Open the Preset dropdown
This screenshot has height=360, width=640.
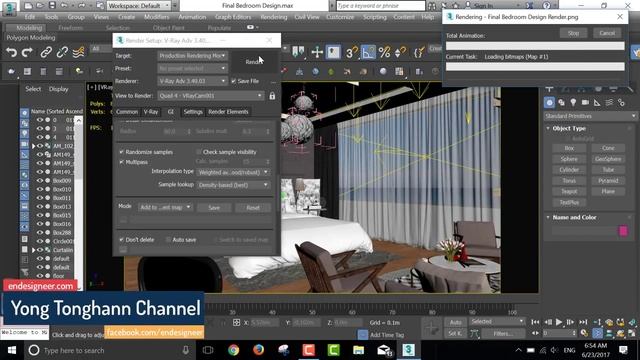pyautogui.click(x=193, y=69)
